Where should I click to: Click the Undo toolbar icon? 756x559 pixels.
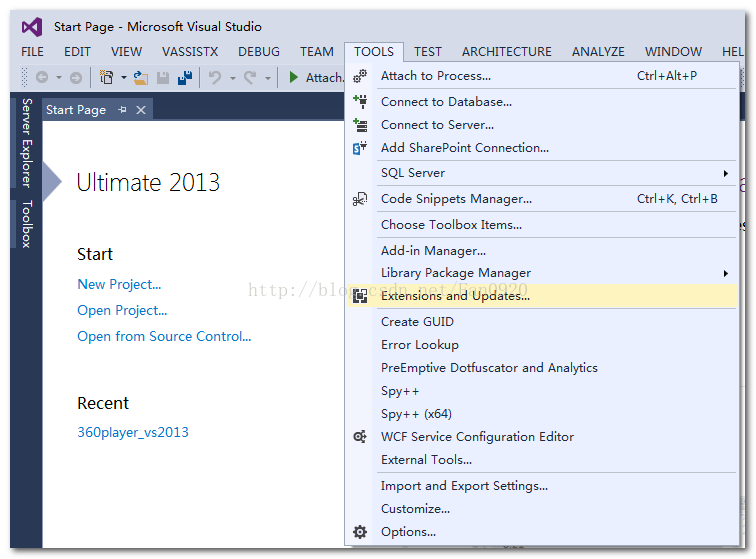(x=215, y=77)
